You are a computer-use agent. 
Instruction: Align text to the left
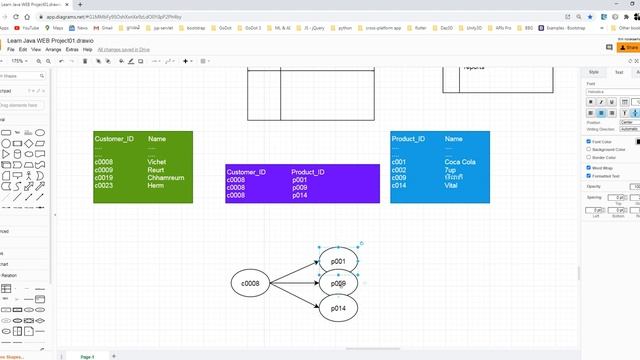(x=591, y=113)
